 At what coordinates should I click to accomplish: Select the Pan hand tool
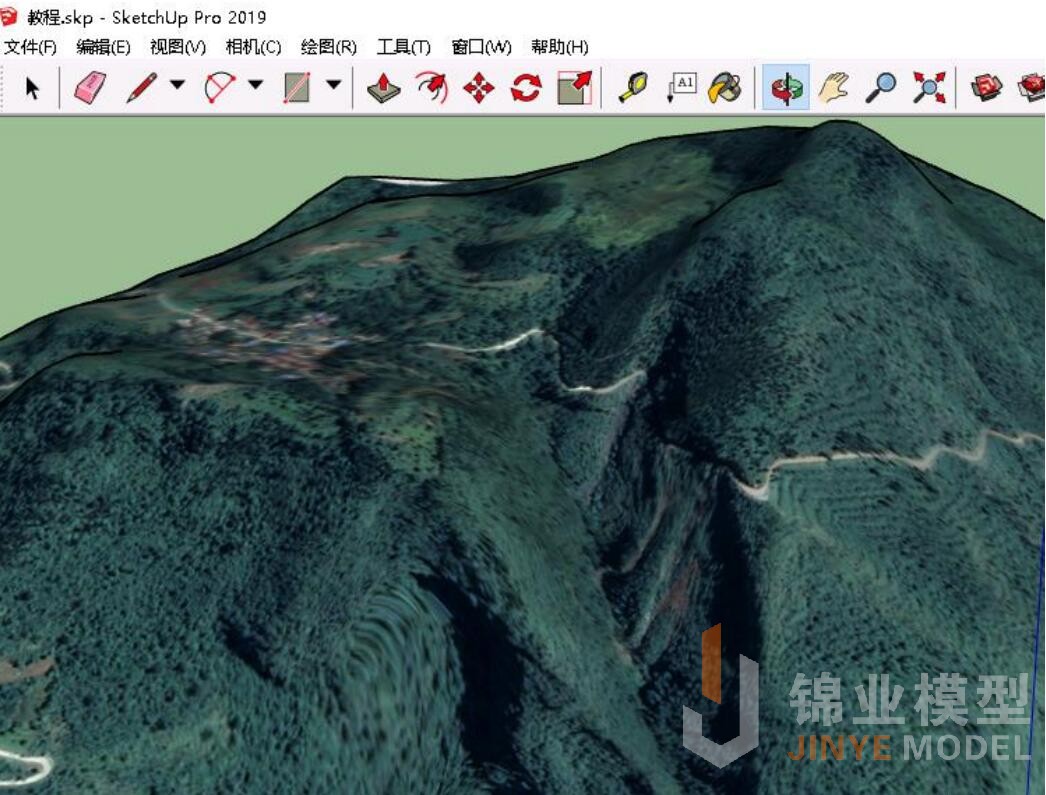[x=833, y=87]
